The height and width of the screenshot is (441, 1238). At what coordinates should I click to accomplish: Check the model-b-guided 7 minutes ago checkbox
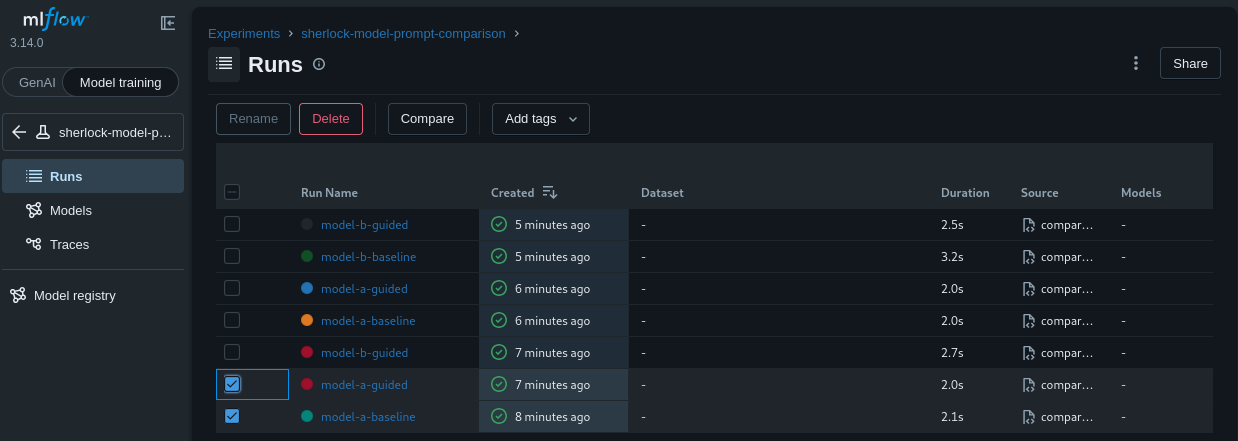232,352
